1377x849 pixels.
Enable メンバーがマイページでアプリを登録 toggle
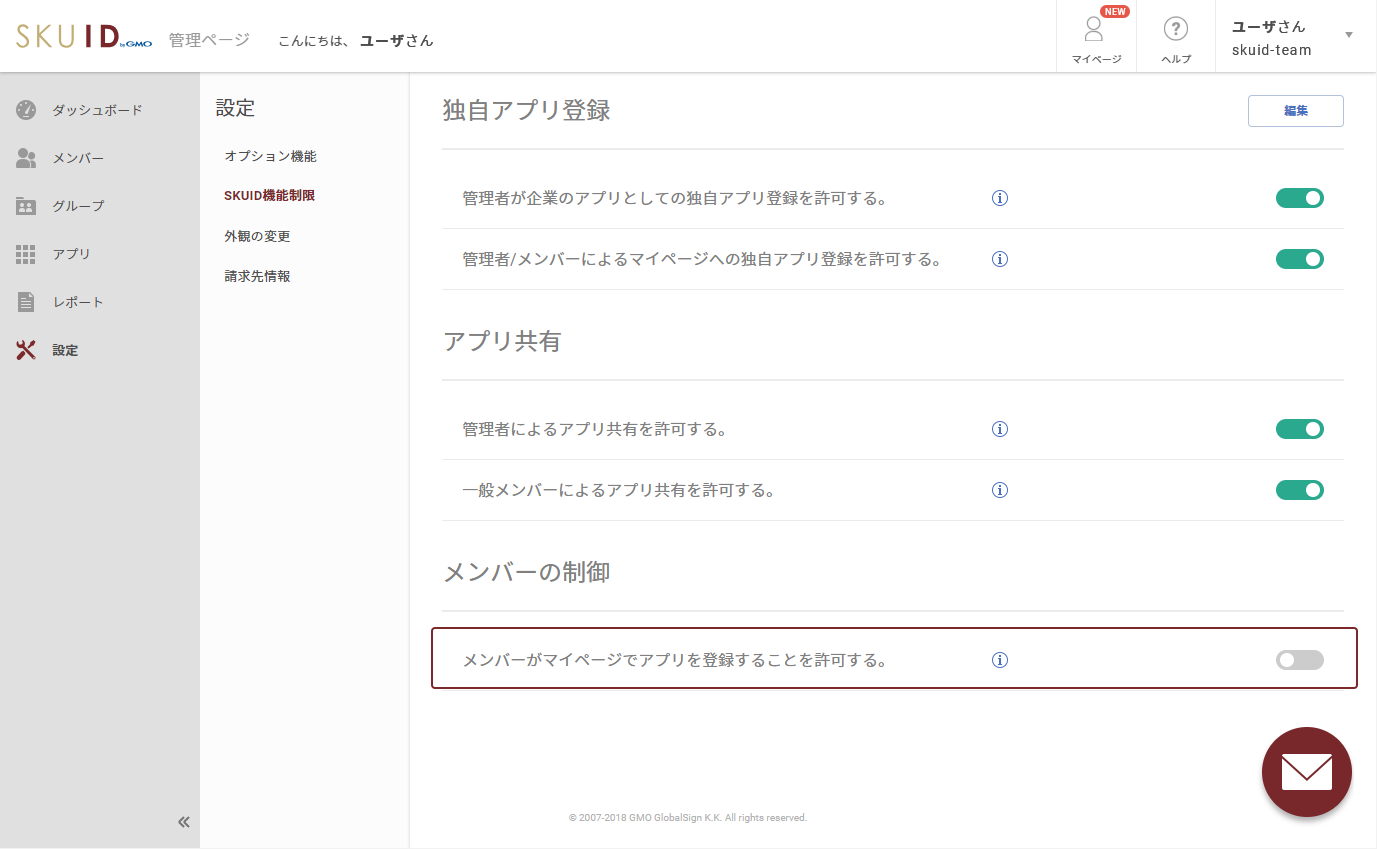(1299, 660)
